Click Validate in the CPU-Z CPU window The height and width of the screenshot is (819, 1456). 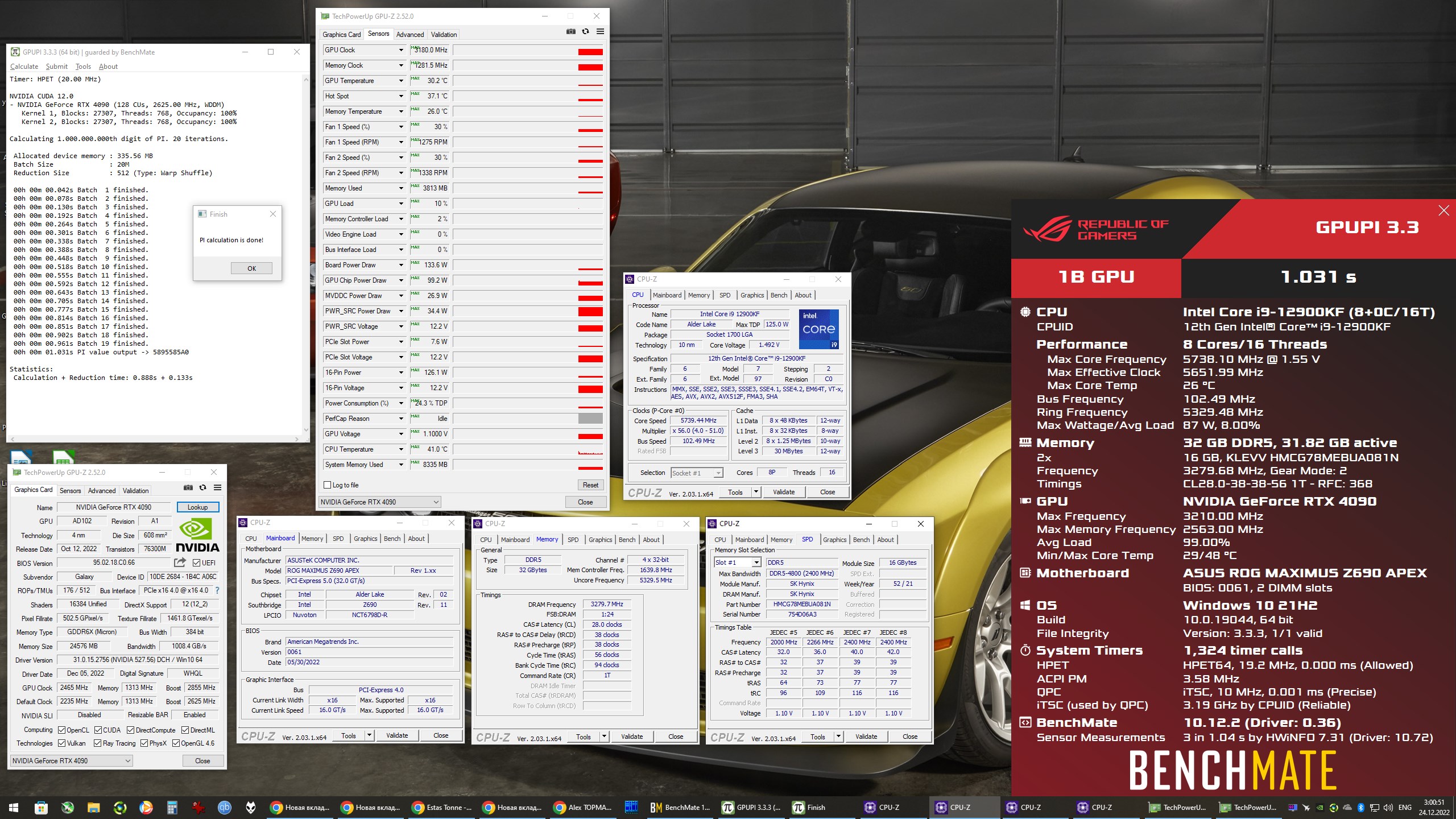(x=784, y=492)
